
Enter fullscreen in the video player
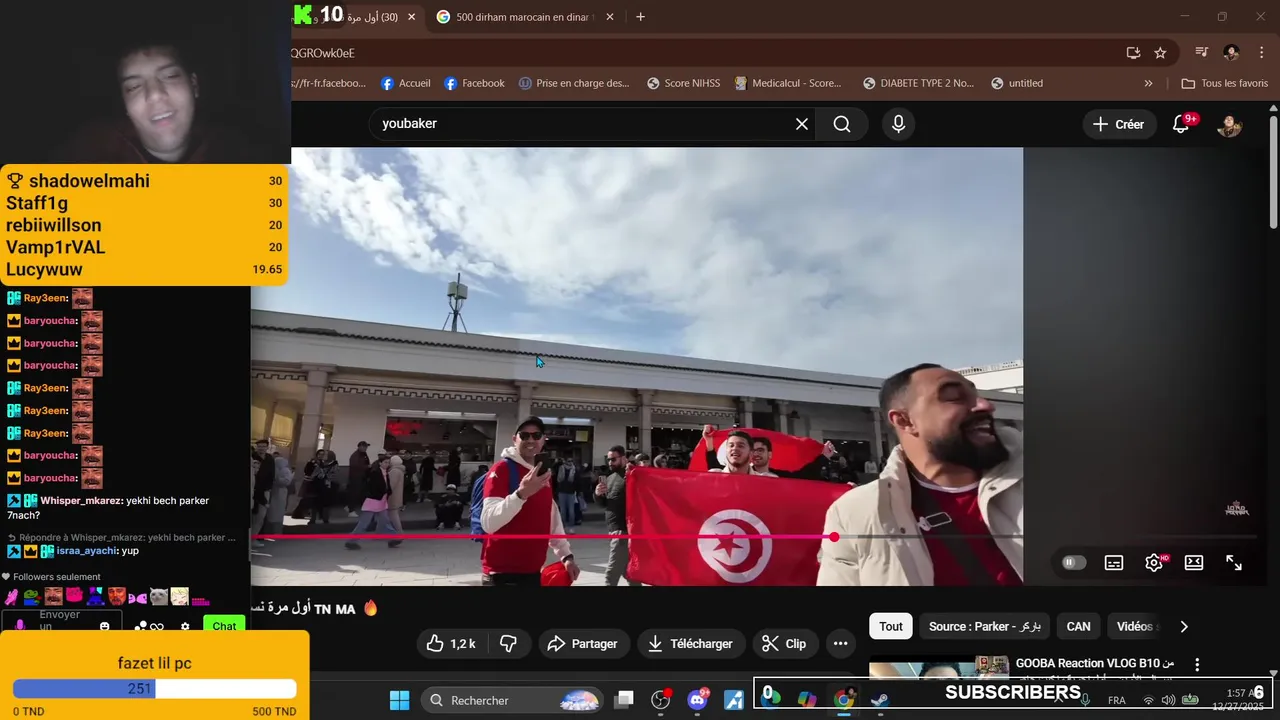[1234, 563]
